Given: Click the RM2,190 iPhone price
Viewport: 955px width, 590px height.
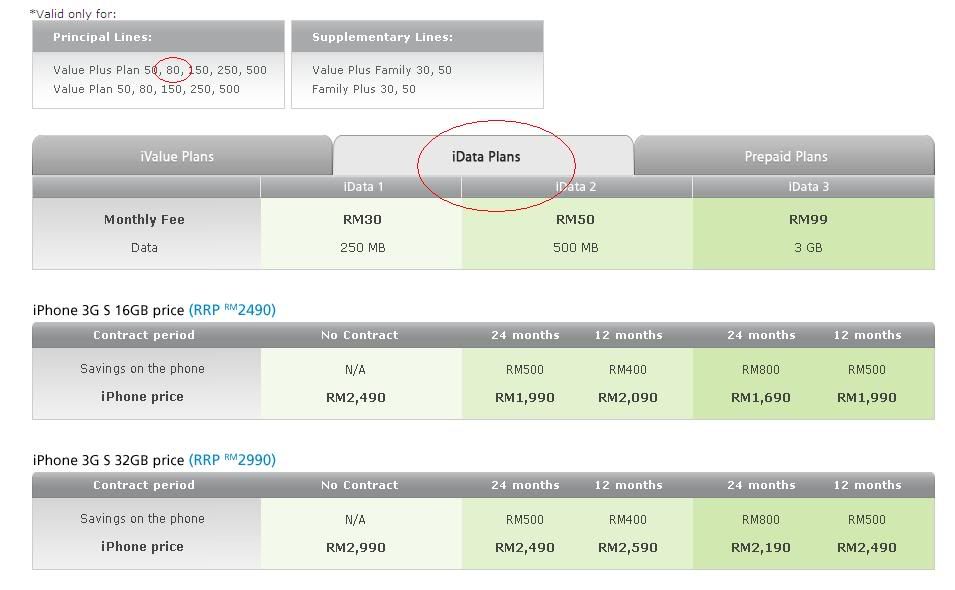Looking at the screenshot, I should (x=760, y=547).
